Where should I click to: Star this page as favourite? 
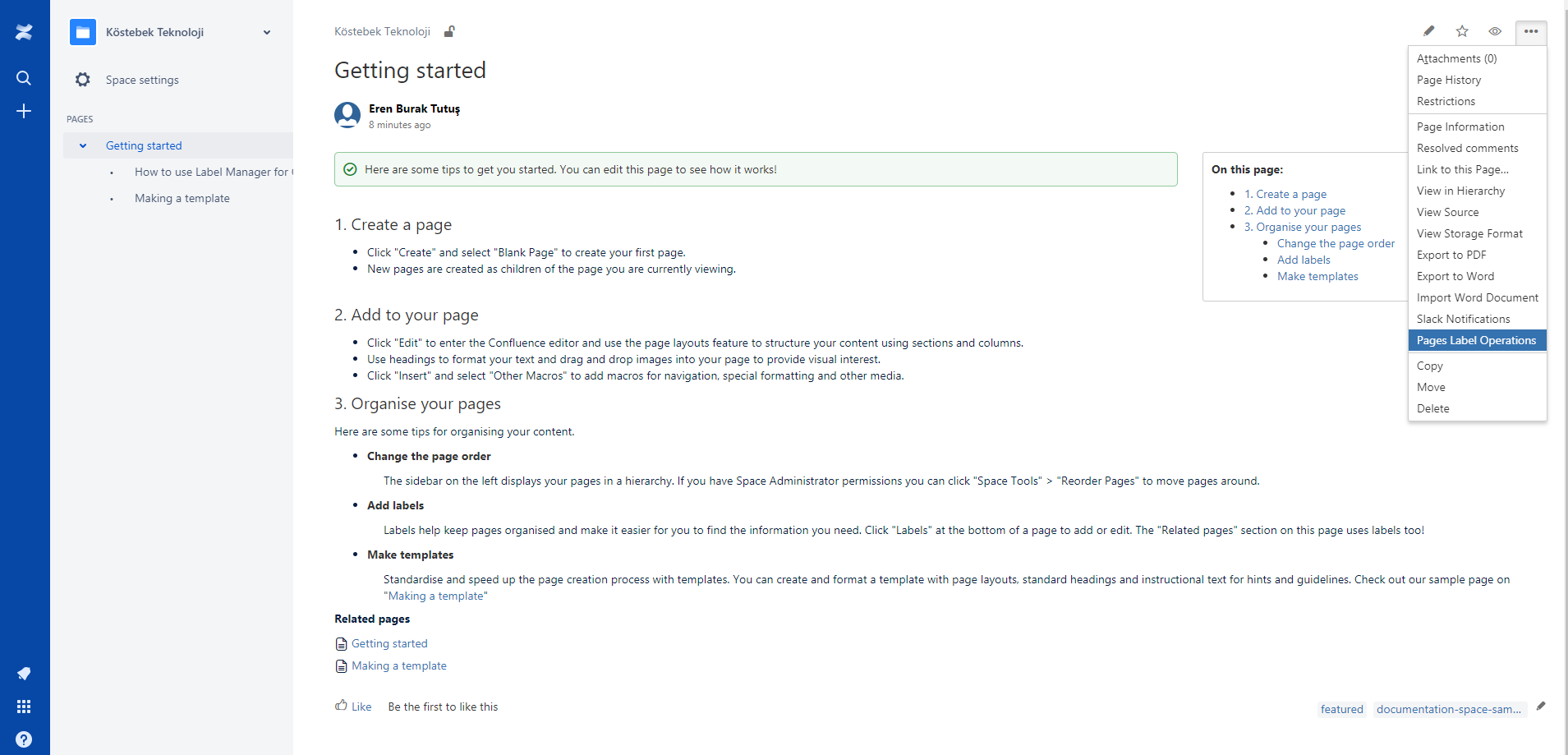(x=1462, y=31)
